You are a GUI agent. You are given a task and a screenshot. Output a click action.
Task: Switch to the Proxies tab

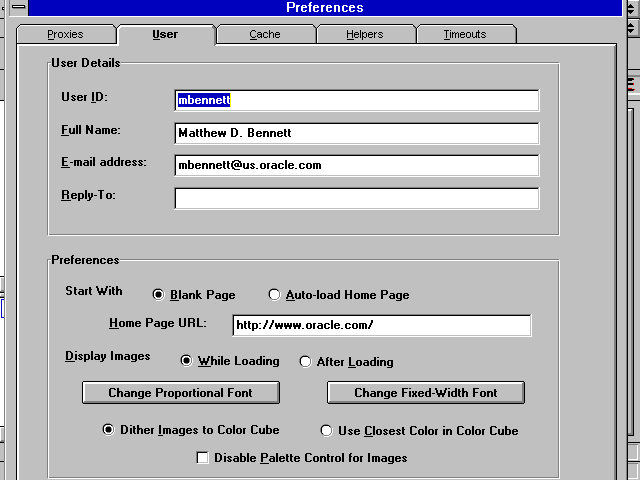[65, 35]
